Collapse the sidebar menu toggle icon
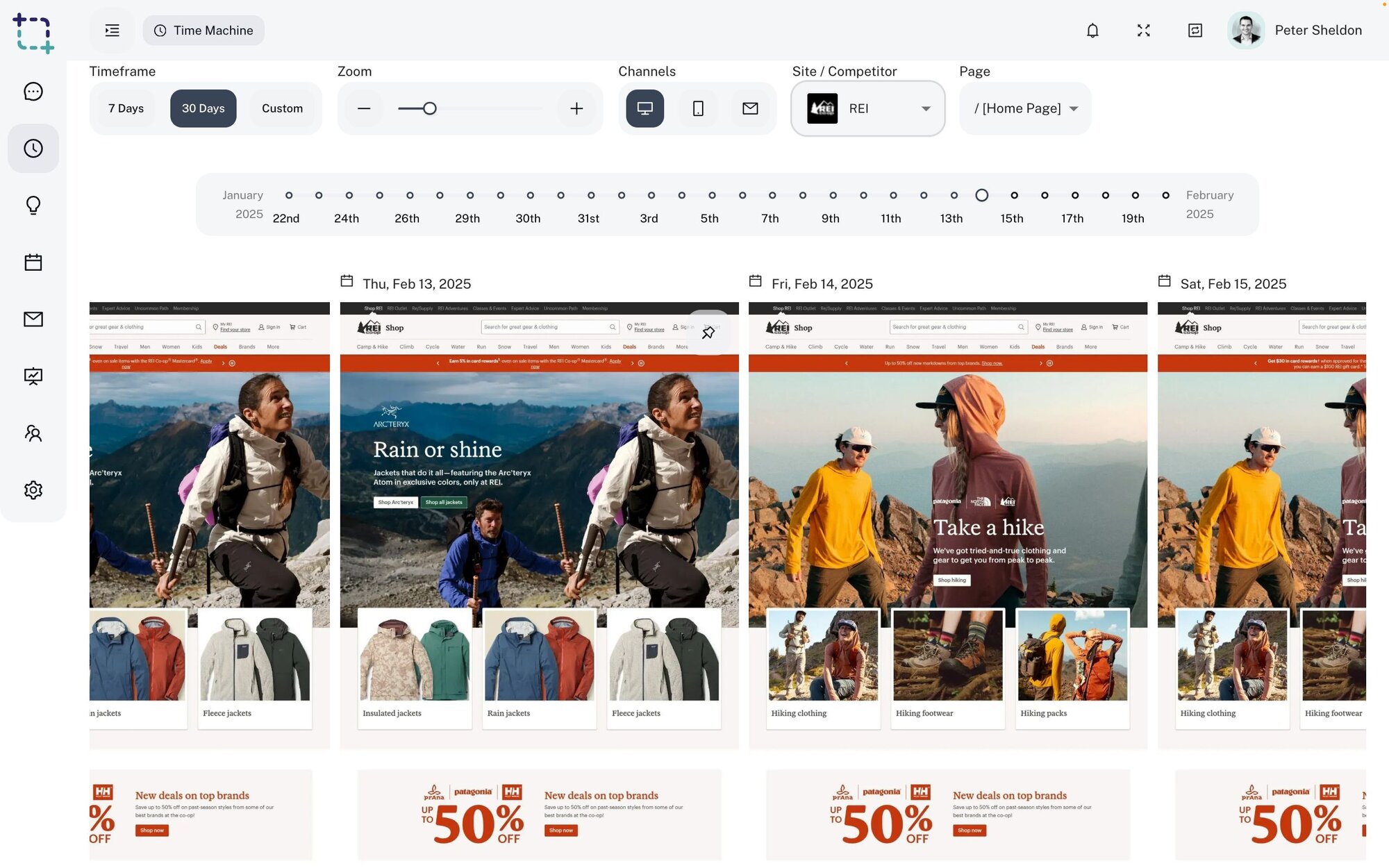This screenshot has width=1389, height=868. 112,31
